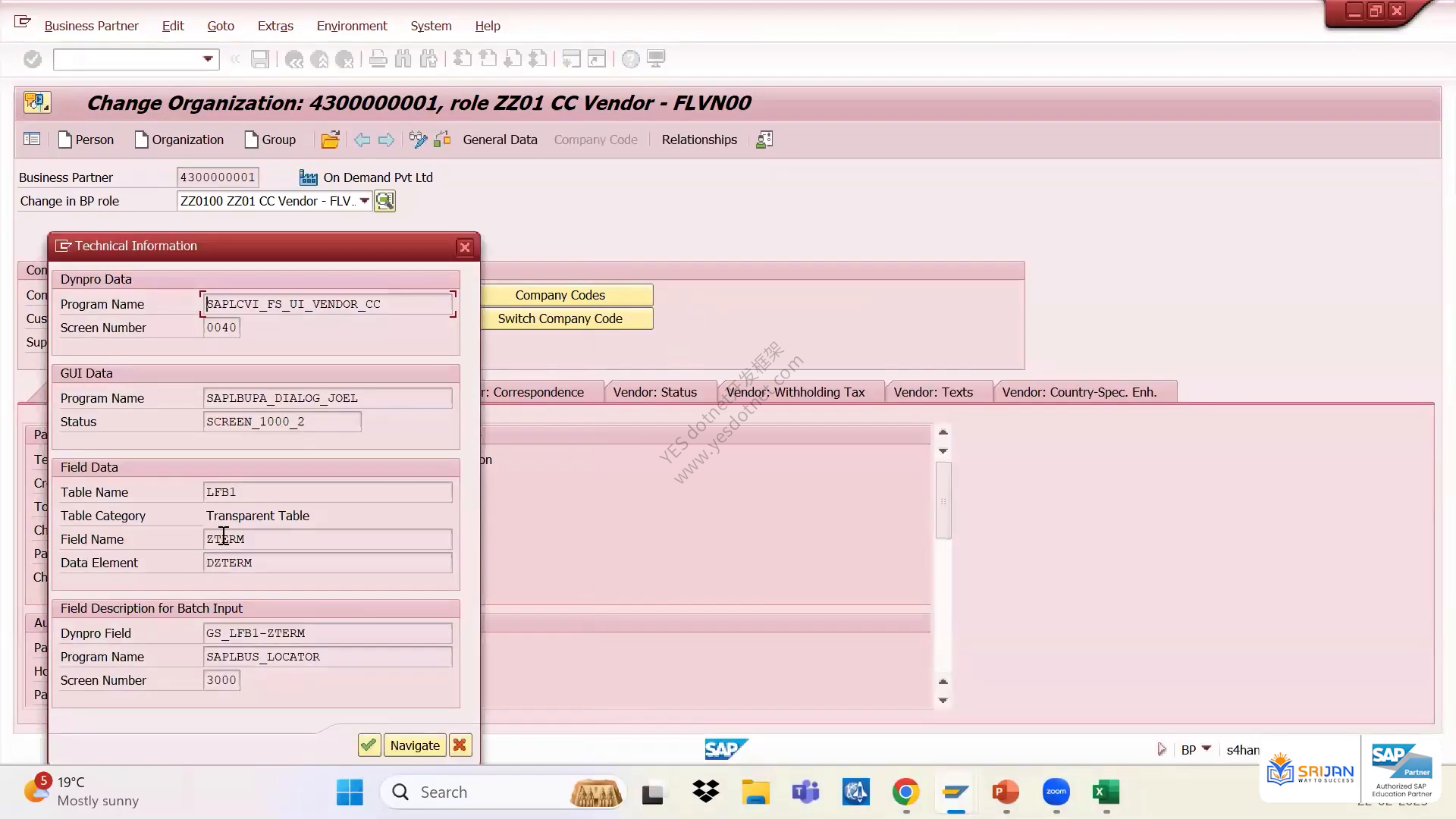
Task: Click the Windows Start button
Action: click(x=350, y=792)
